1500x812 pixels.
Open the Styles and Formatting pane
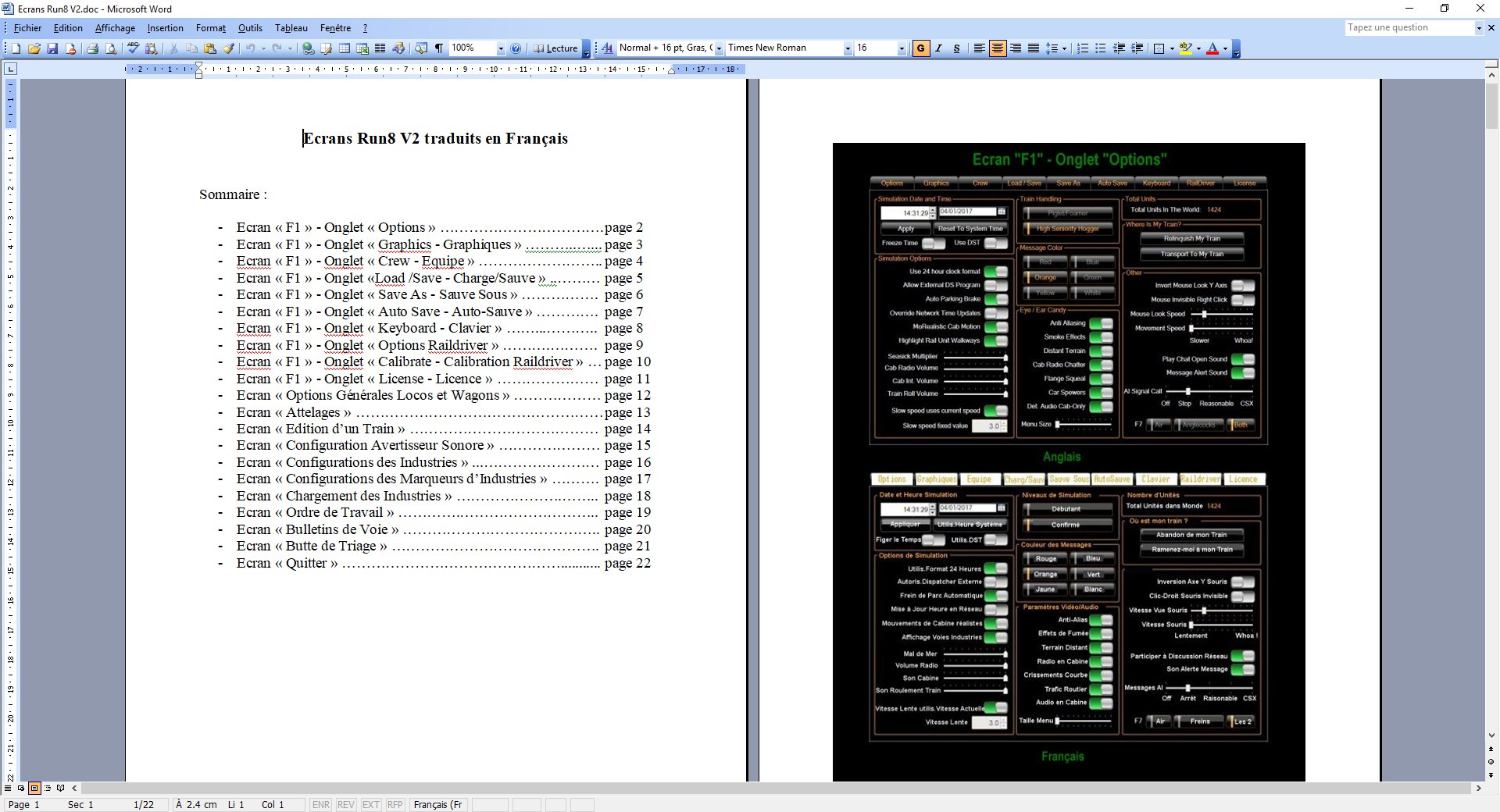click(607, 48)
